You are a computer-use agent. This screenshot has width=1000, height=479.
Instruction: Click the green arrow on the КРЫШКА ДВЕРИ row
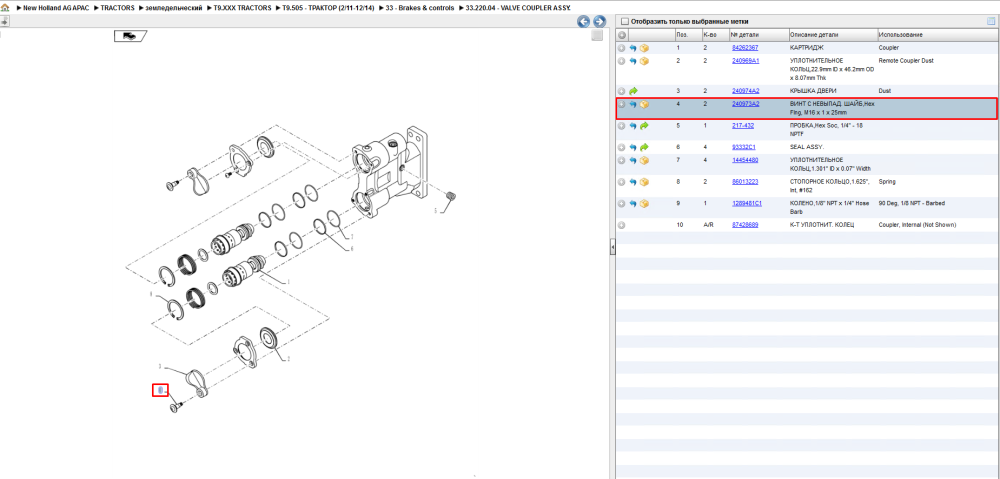pos(633,91)
